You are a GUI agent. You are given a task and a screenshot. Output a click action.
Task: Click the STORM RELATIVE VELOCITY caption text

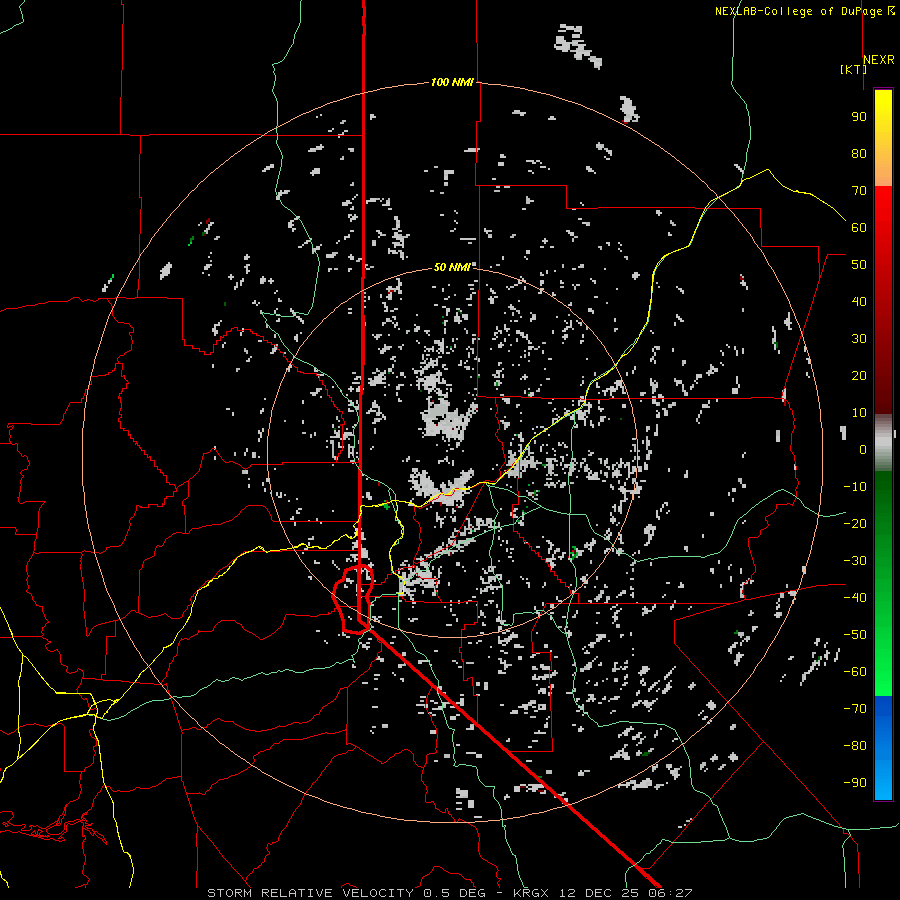click(x=310, y=893)
